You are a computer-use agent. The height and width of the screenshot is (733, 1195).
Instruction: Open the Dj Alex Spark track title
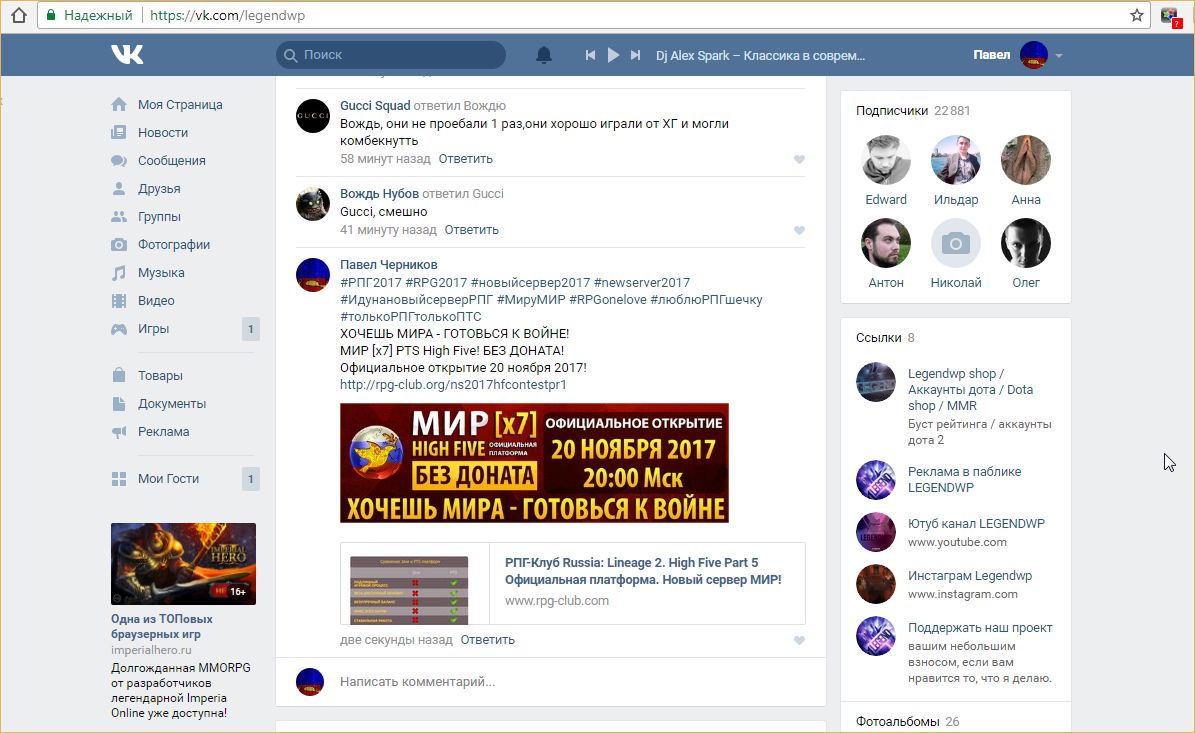760,56
